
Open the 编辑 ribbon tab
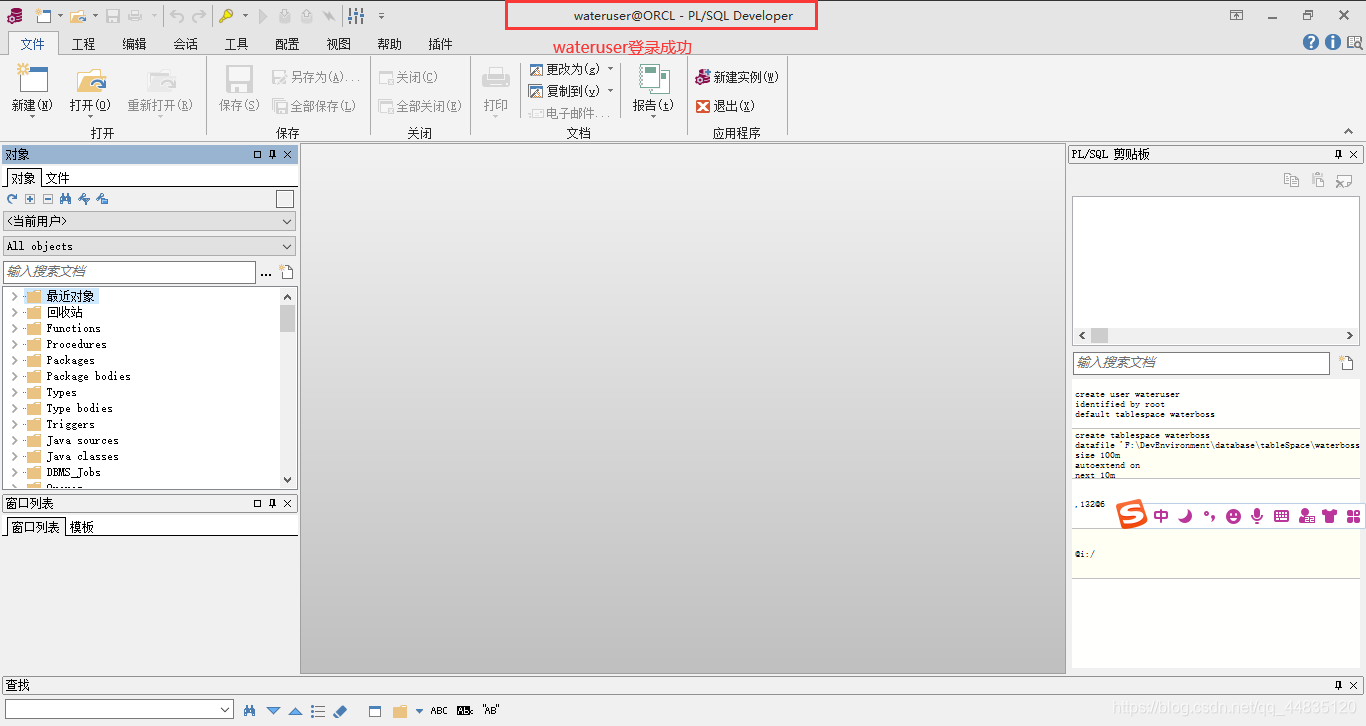pyautogui.click(x=135, y=44)
